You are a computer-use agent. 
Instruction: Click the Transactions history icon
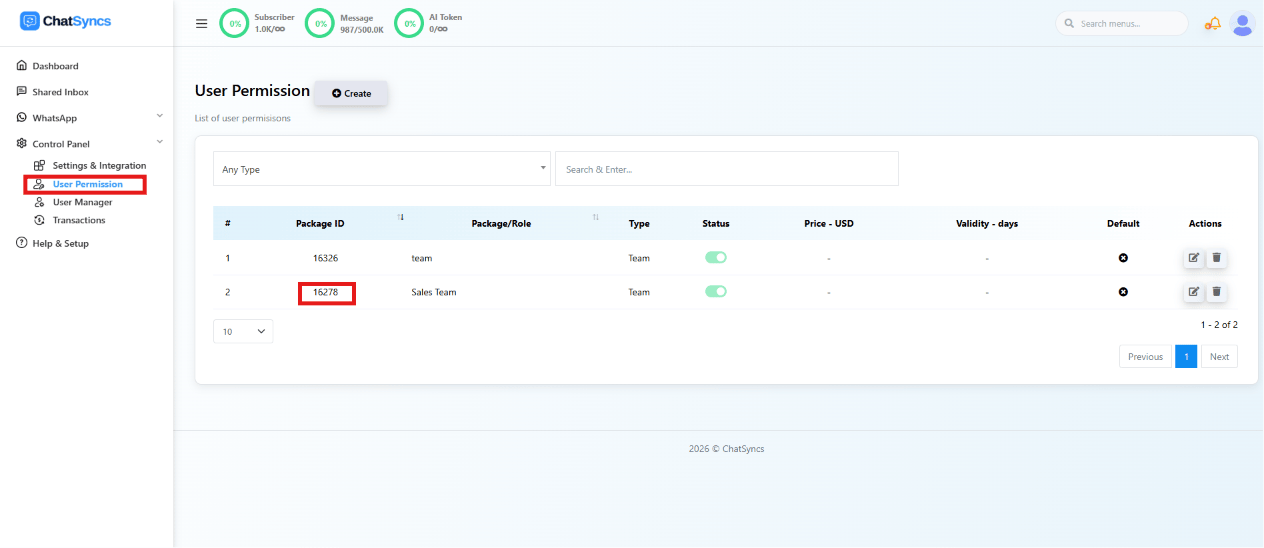(x=39, y=220)
